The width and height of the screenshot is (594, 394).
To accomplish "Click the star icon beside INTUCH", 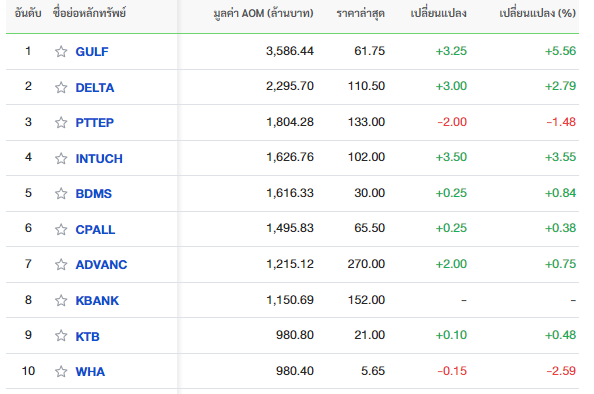I will pyautogui.click(x=61, y=158).
